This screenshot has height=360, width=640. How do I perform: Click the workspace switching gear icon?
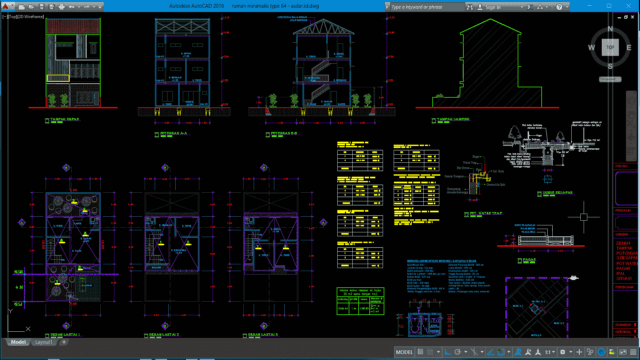(563, 352)
